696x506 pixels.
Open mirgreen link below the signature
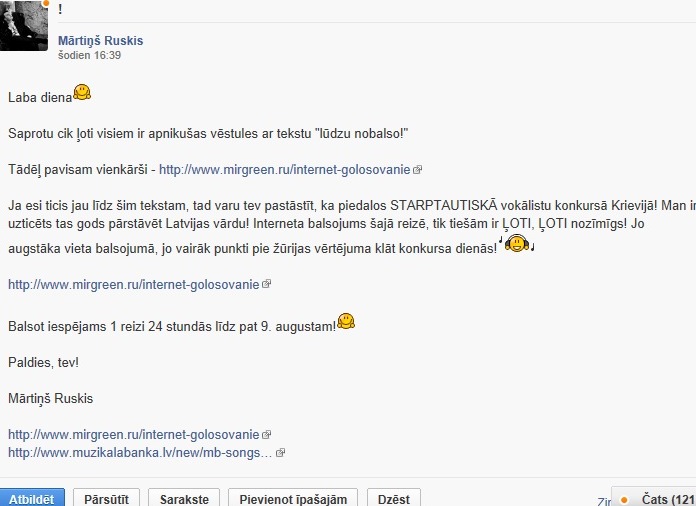coord(134,435)
